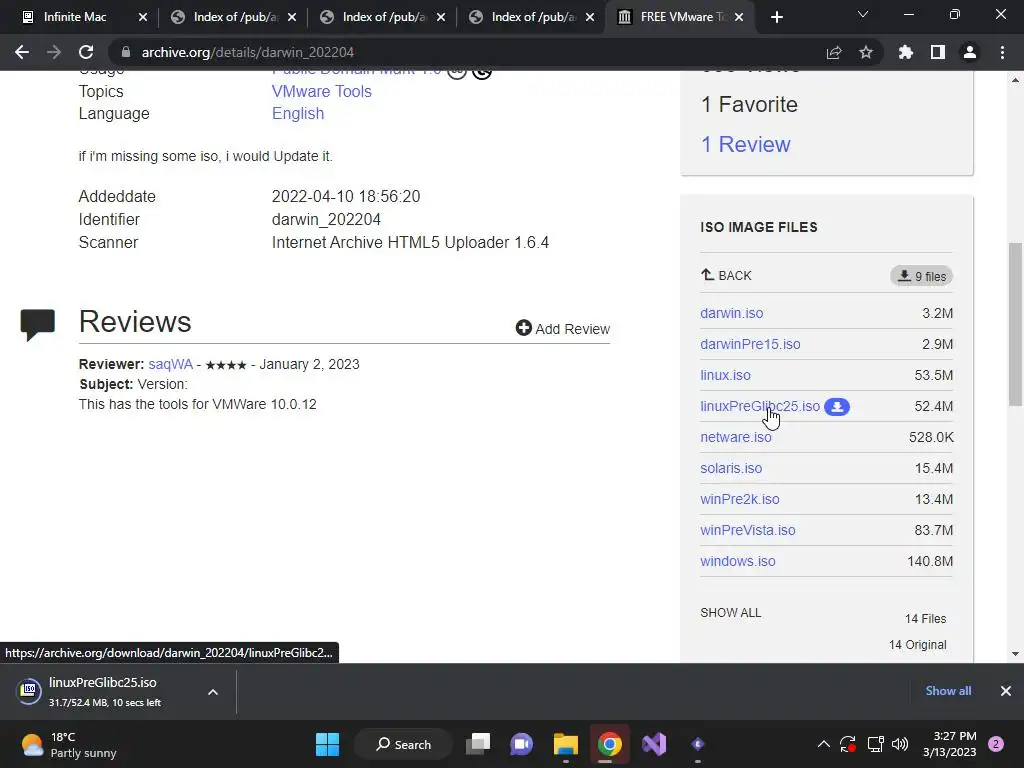Share this page via the share icon
This screenshot has height=768, width=1024.
[x=834, y=52]
